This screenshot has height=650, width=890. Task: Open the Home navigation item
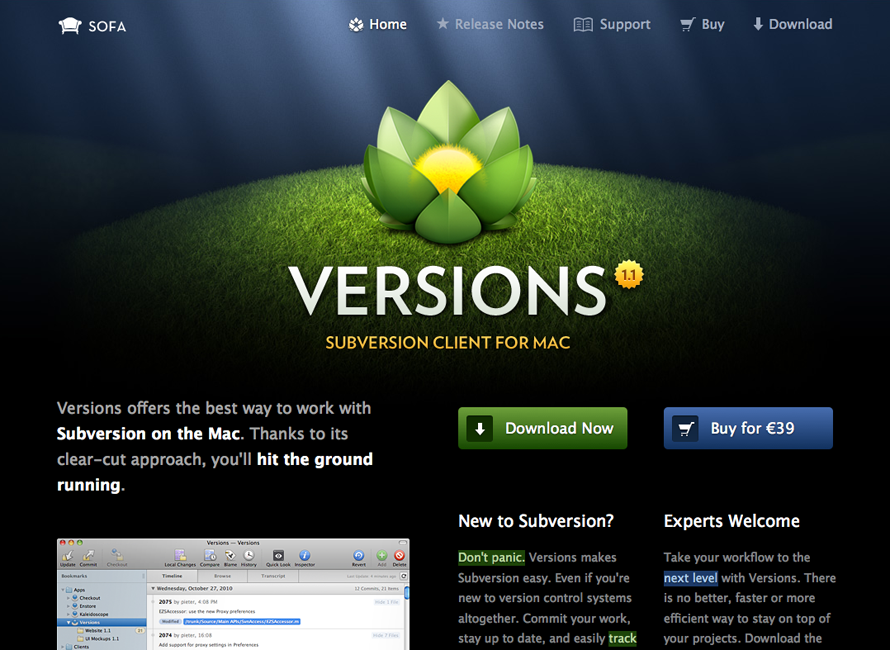click(377, 24)
